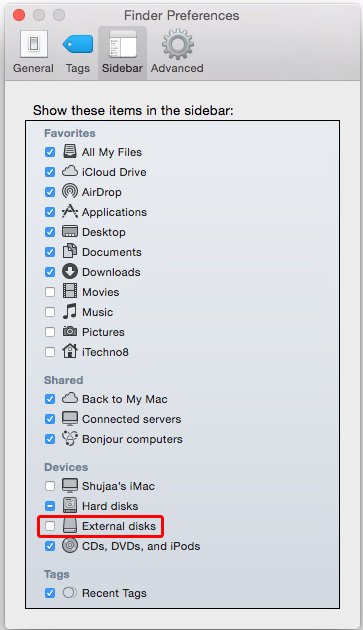Click the "Downloads" label
This screenshot has width=363, height=630.
pyautogui.click(x=111, y=272)
